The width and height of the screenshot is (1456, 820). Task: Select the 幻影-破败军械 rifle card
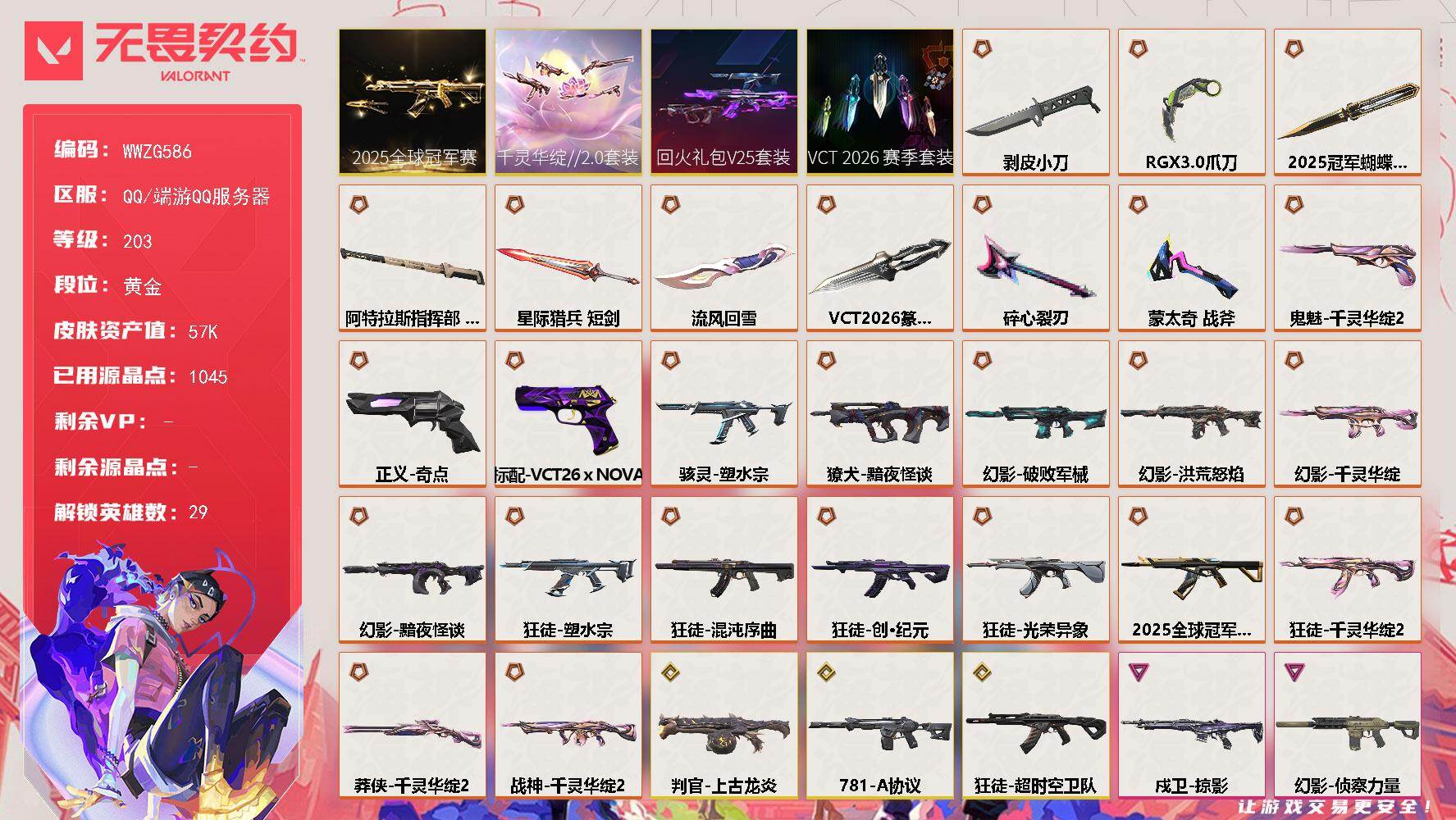(x=1036, y=413)
